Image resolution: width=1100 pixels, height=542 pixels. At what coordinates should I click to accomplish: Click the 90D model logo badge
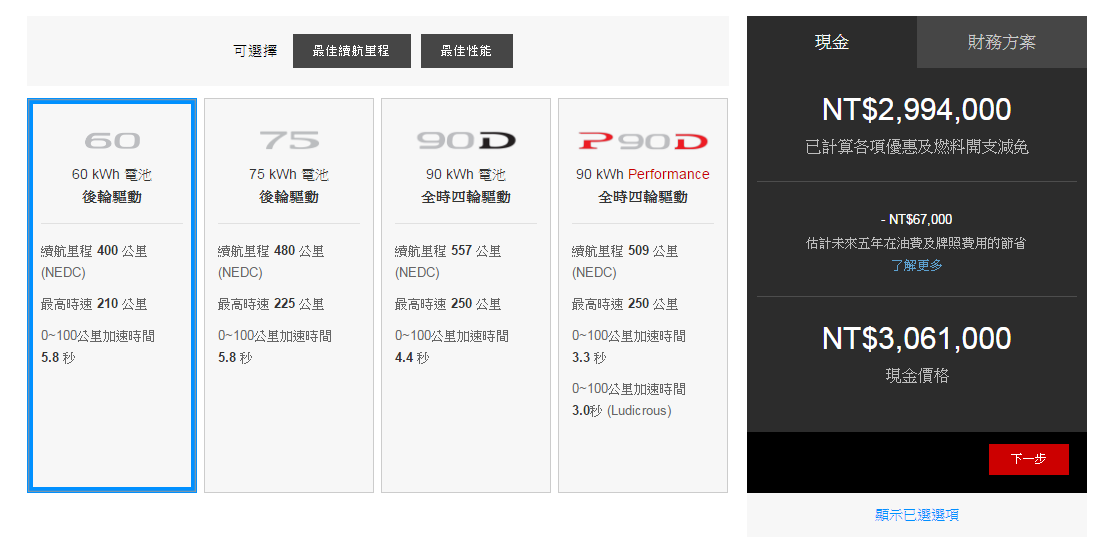coord(466,141)
